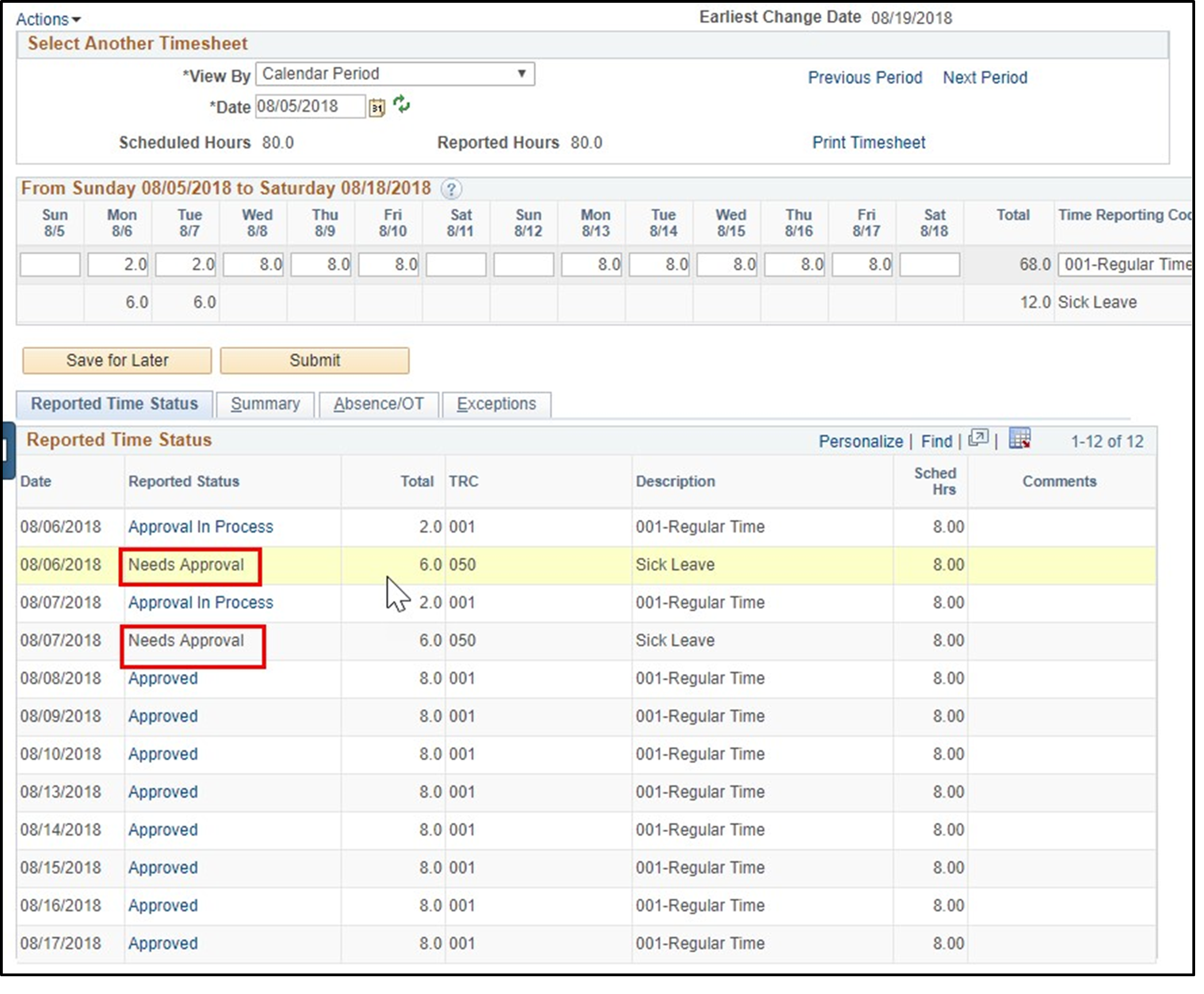
Task: Click the Approved link for 08/08/2018
Action: coord(162,678)
